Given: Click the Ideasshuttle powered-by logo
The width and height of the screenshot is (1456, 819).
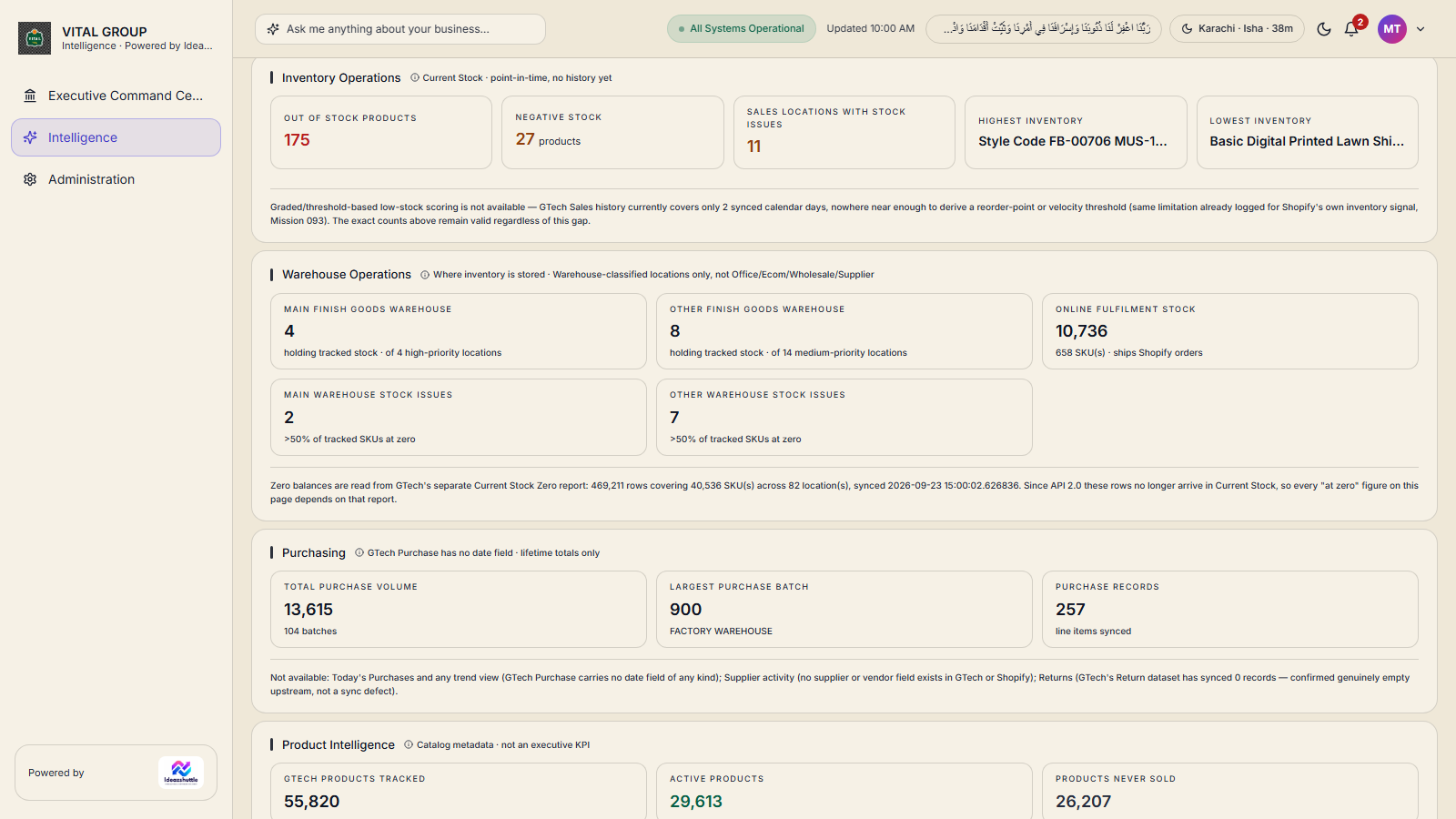Looking at the screenshot, I should [x=181, y=773].
